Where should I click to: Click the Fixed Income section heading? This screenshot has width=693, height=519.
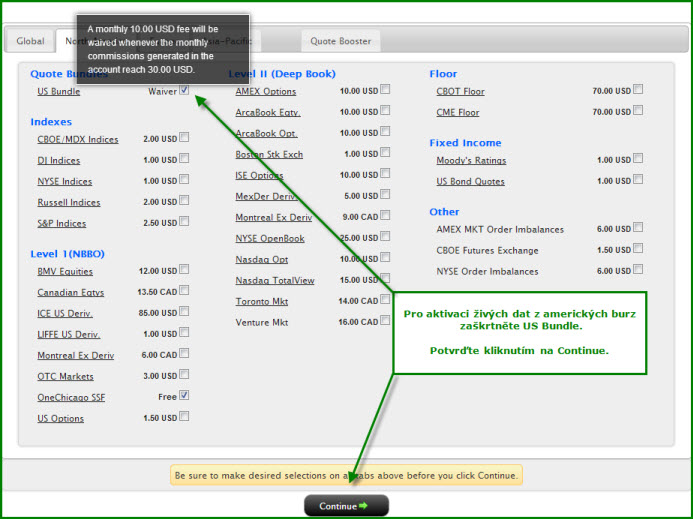[x=465, y=143]
